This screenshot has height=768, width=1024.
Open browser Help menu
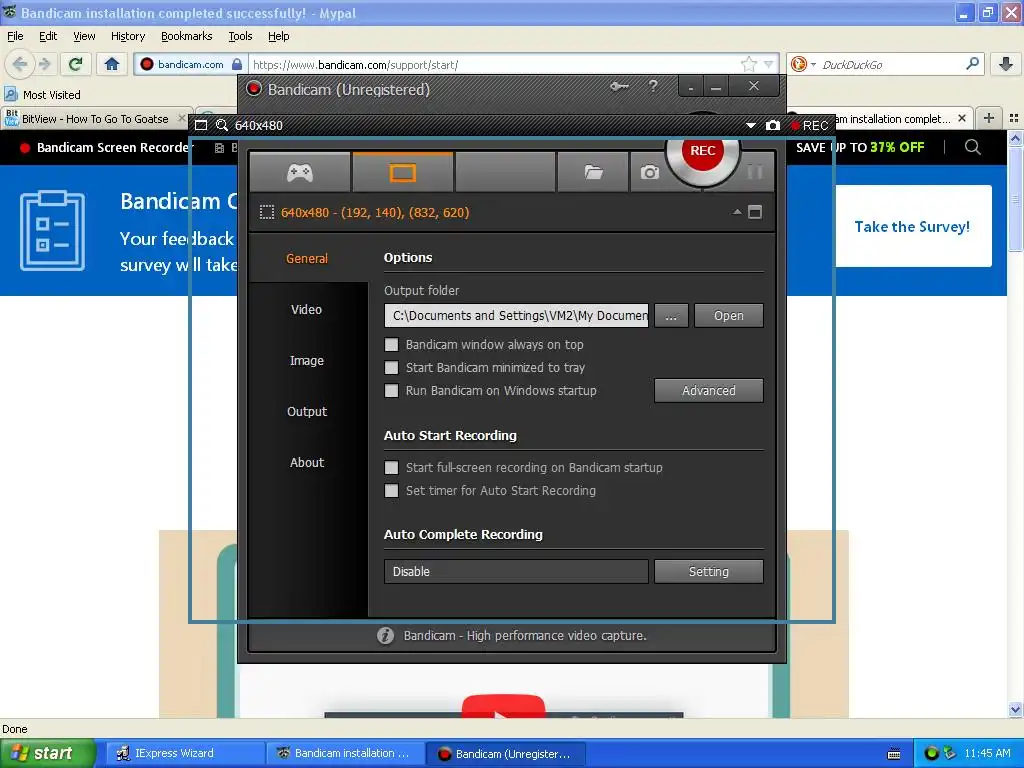click(x=278, y=36)
